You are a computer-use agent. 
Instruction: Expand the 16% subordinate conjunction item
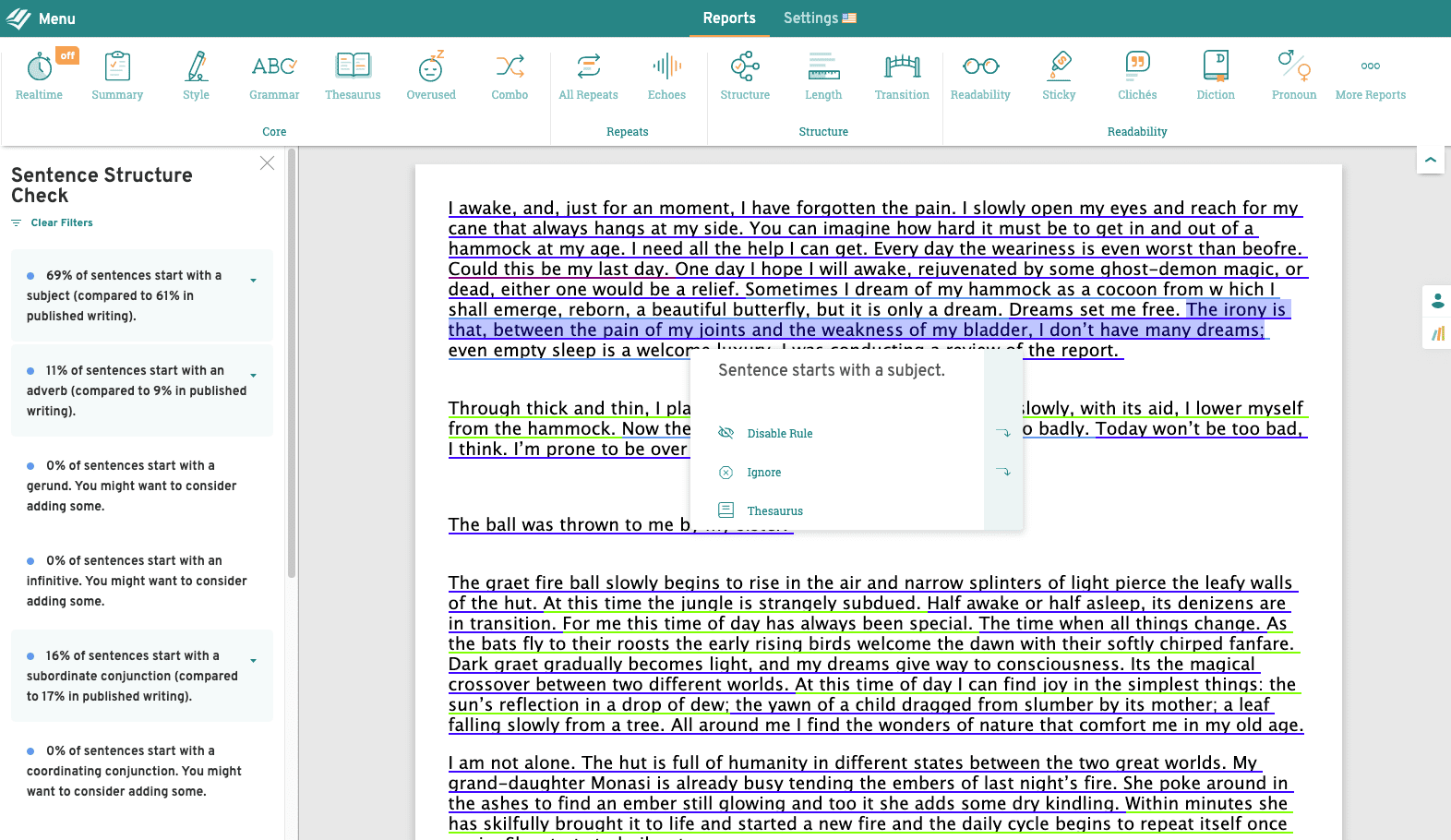(253, 660)
